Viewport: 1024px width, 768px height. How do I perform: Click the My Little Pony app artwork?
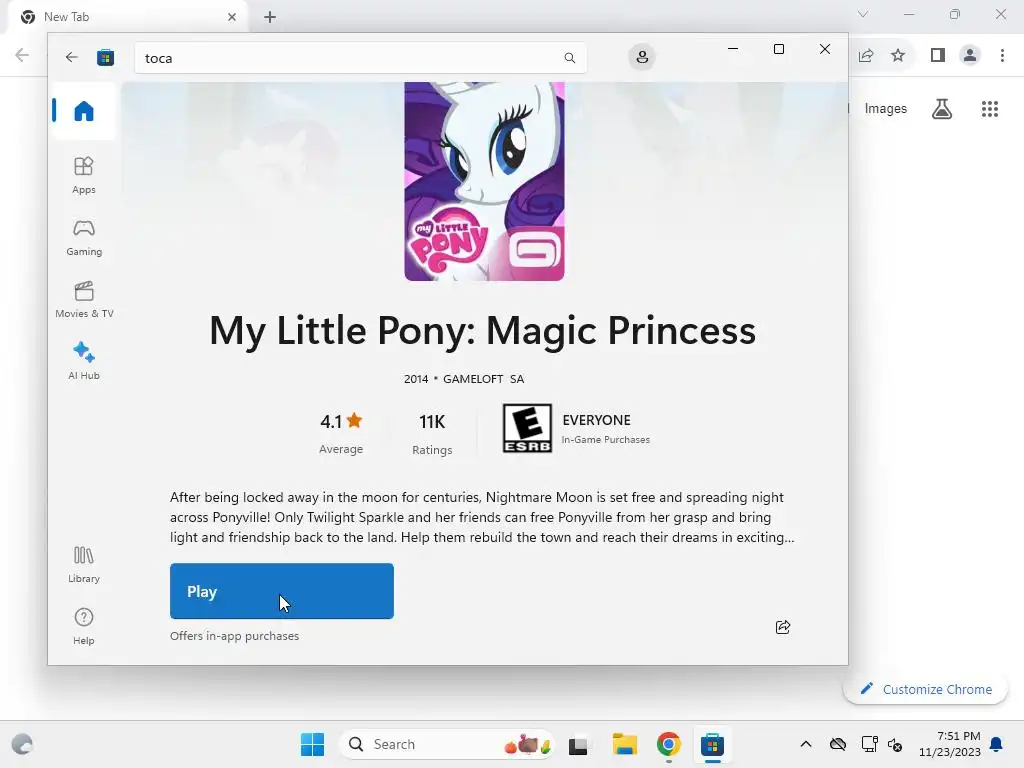484,182
